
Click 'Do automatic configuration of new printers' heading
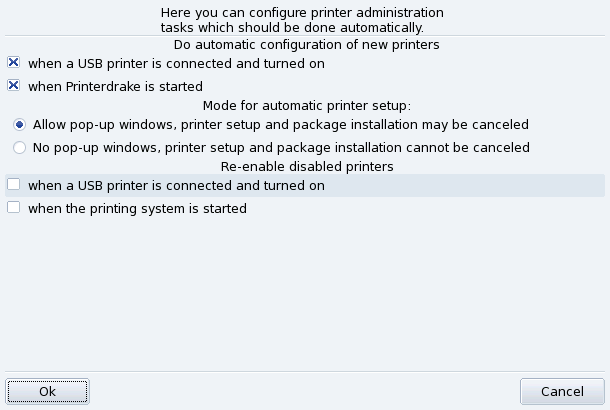[x=306, y=44]
